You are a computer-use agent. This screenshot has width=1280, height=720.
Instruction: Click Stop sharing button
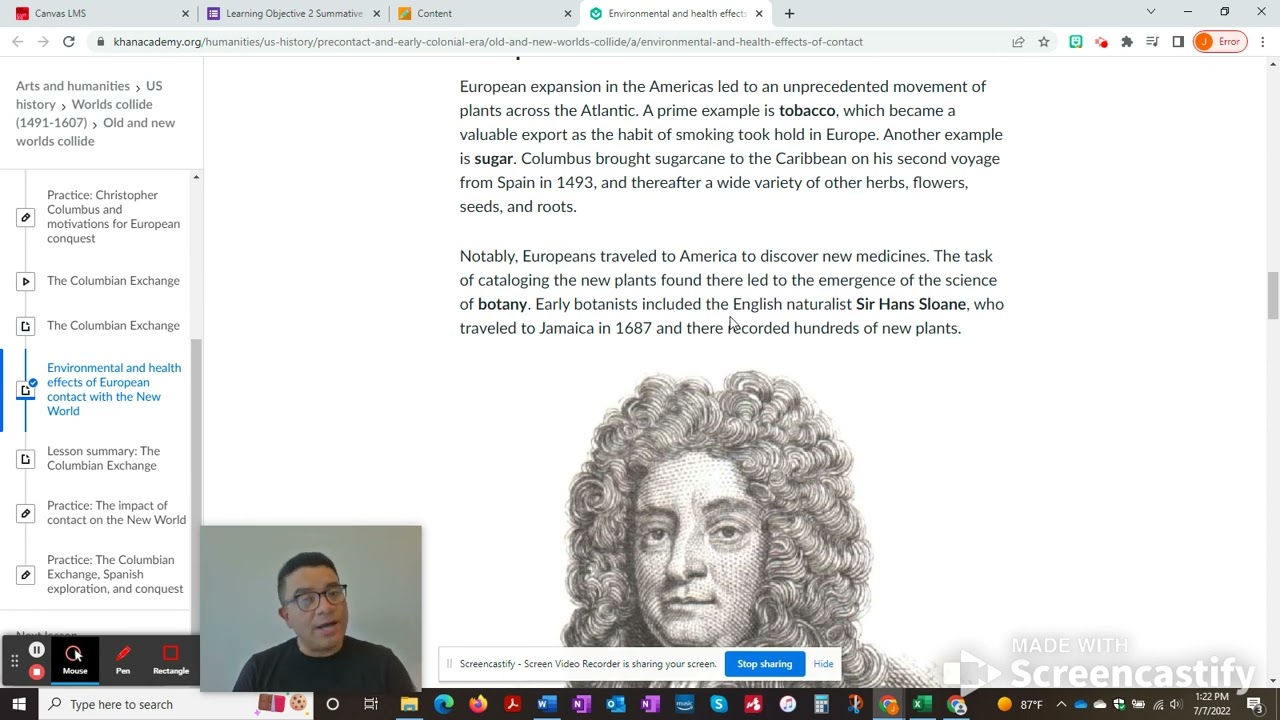point(764,664)
